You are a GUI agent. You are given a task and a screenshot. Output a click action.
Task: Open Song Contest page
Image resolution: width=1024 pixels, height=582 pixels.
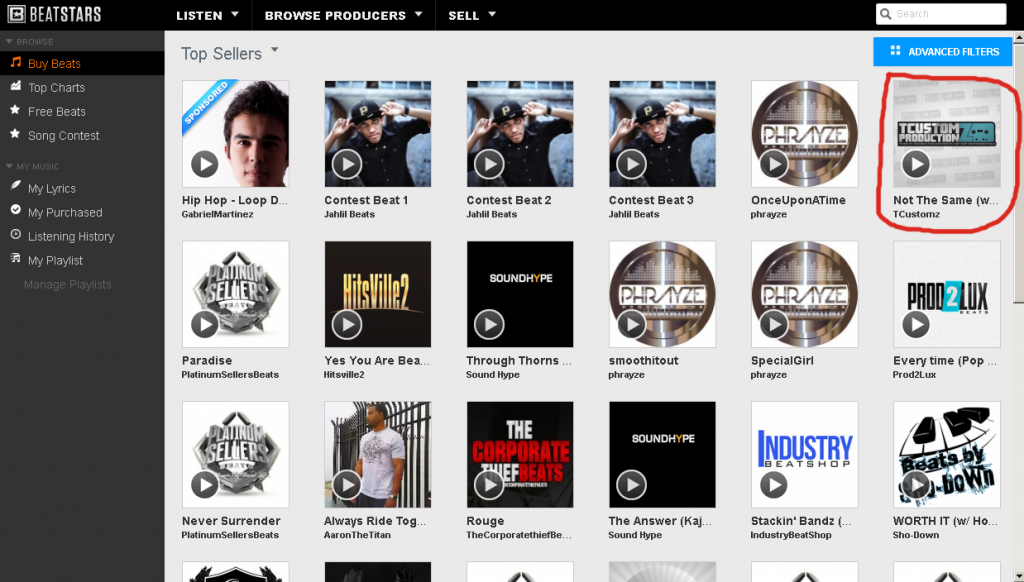pyautogui.click(x=63, y=136)
